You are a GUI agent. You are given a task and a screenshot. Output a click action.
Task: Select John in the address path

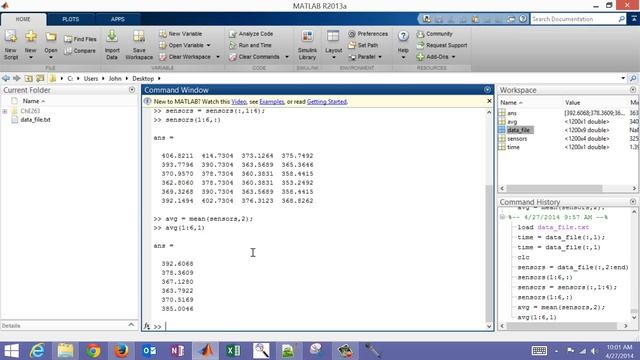(115, 78)
